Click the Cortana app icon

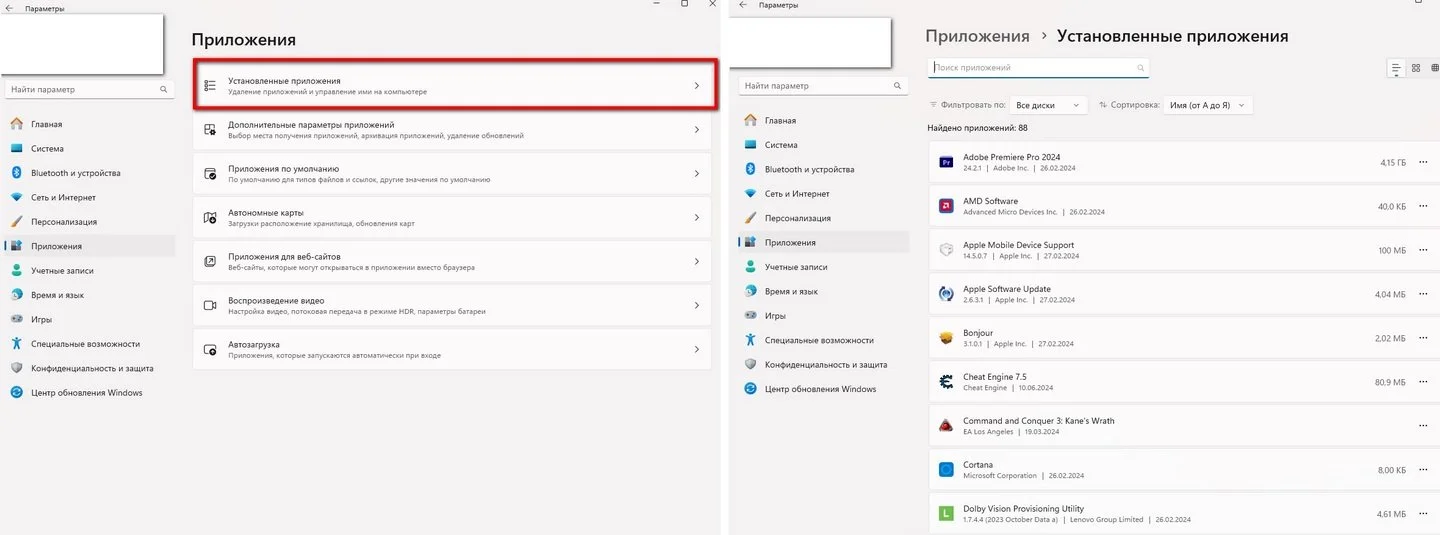[x=946, y=470]
